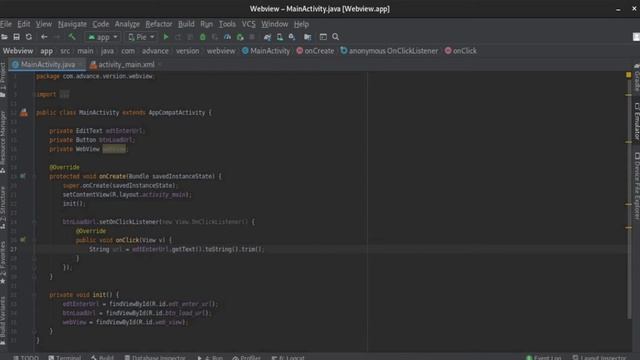
Task: Expand the collapsed import statements
Action: pyautogui.click(x=64, y=94)
